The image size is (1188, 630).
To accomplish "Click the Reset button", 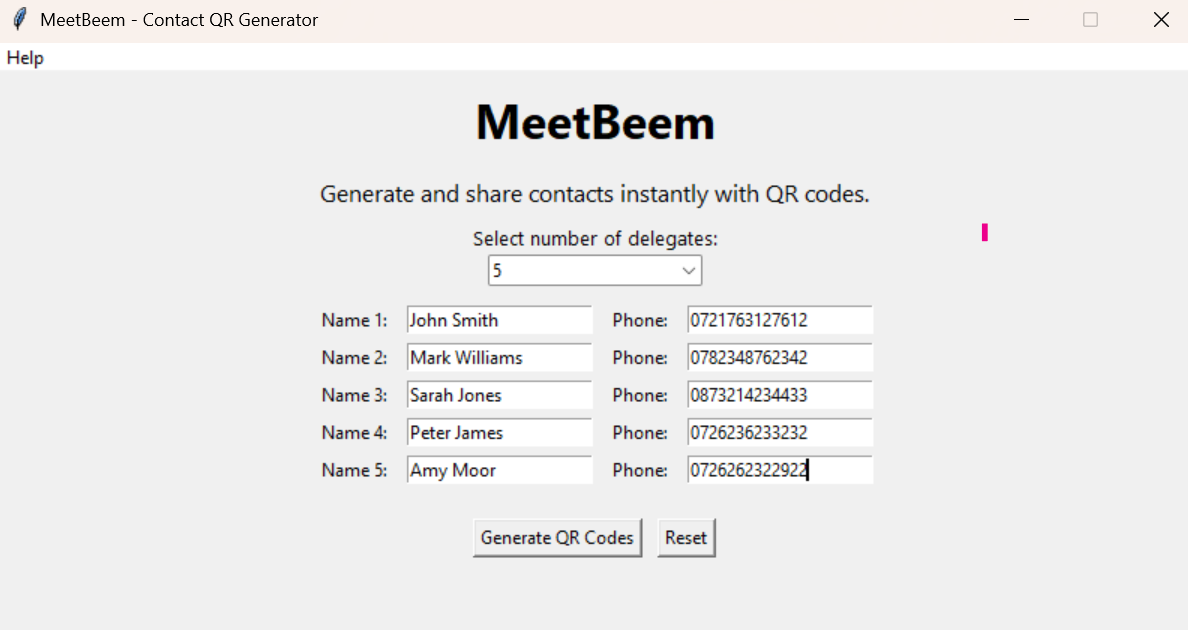I will [686, 538].
